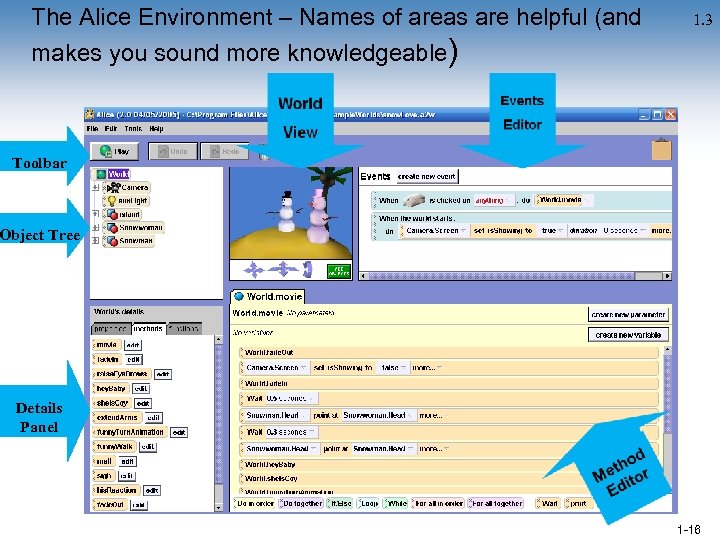Viewport: 720px width, 540px height.
Task: Click create new parameter button
Action: (x=628, y=315)
